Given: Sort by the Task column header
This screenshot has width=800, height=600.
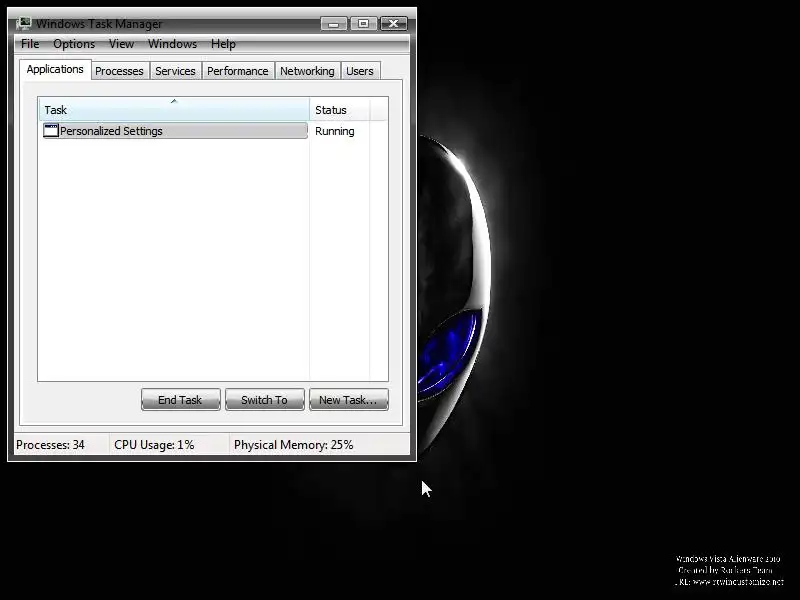Looking at the screenshot, I should [174, 110].
